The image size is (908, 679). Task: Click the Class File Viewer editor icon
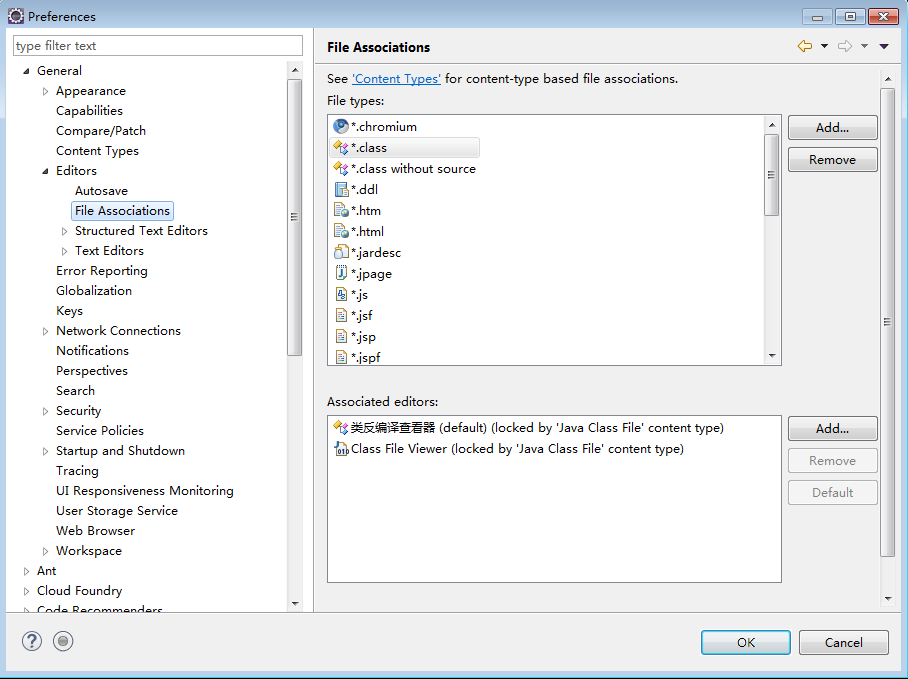click(x=341, y=449)
